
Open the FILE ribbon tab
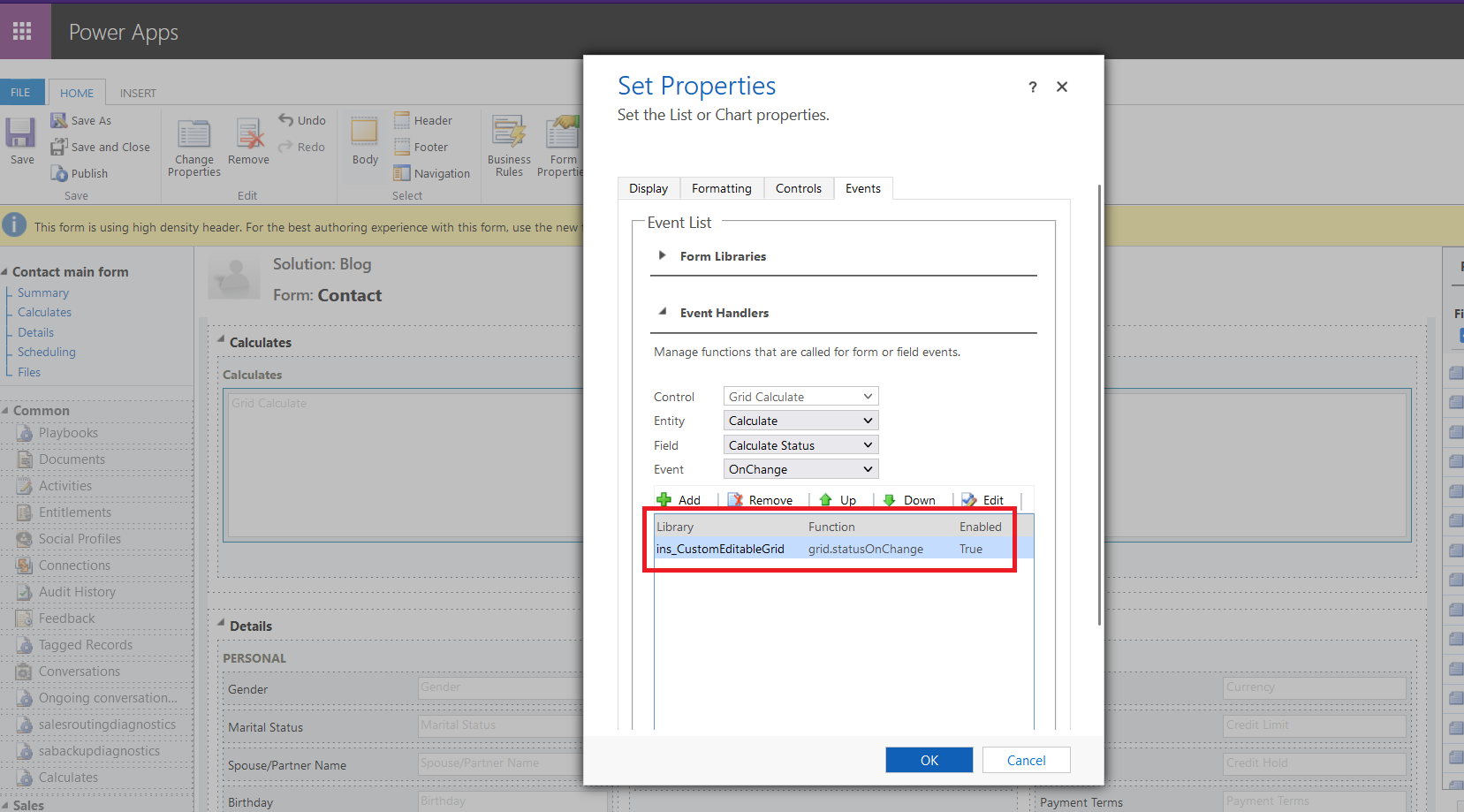(x=20, y=93)
